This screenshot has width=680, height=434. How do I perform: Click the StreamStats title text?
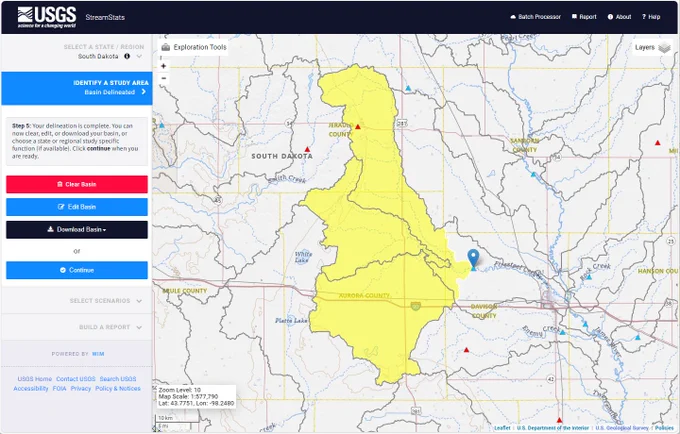pos(105,17)
